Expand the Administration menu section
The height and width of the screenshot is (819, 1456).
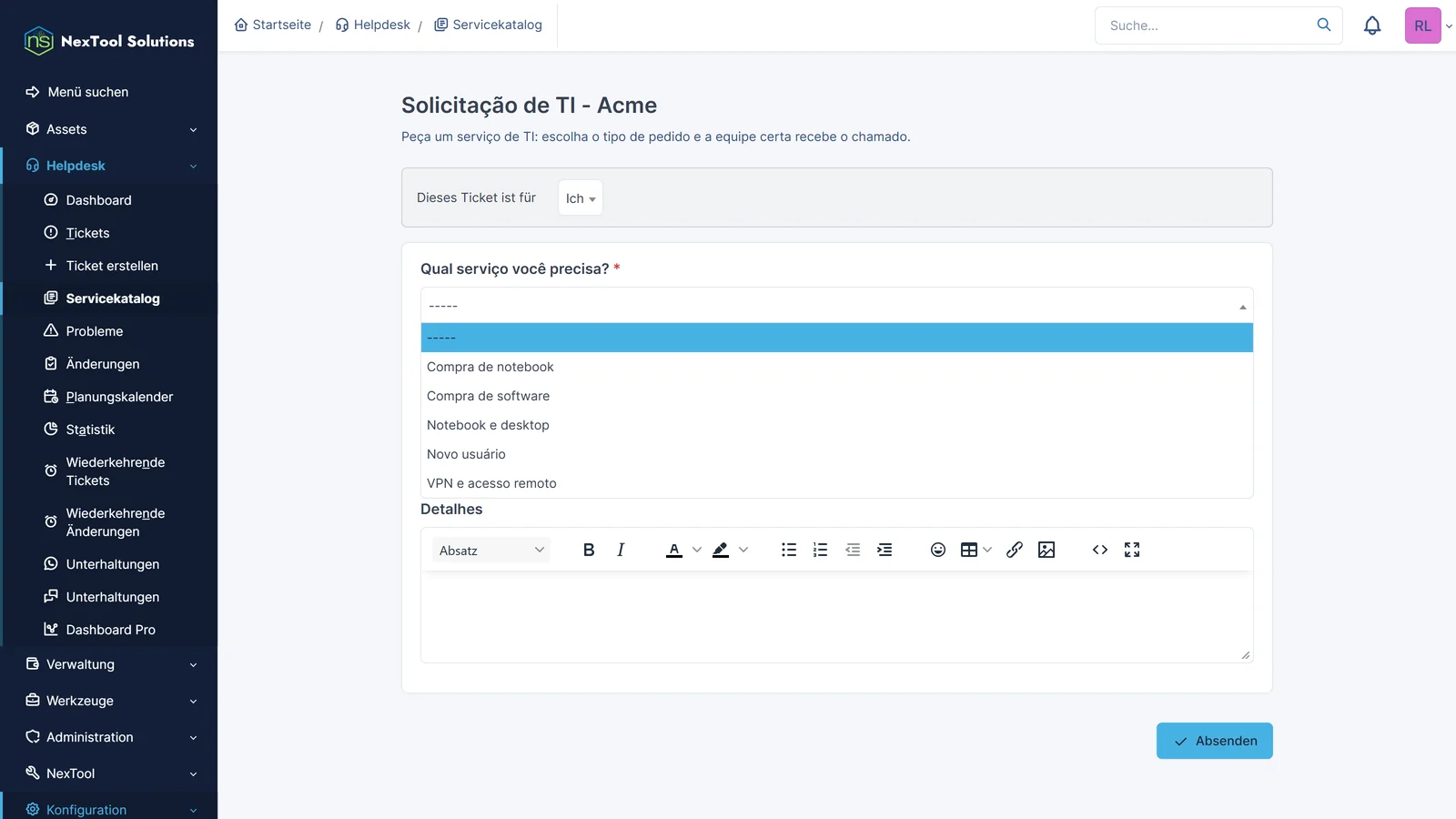[x=109, y=737]
